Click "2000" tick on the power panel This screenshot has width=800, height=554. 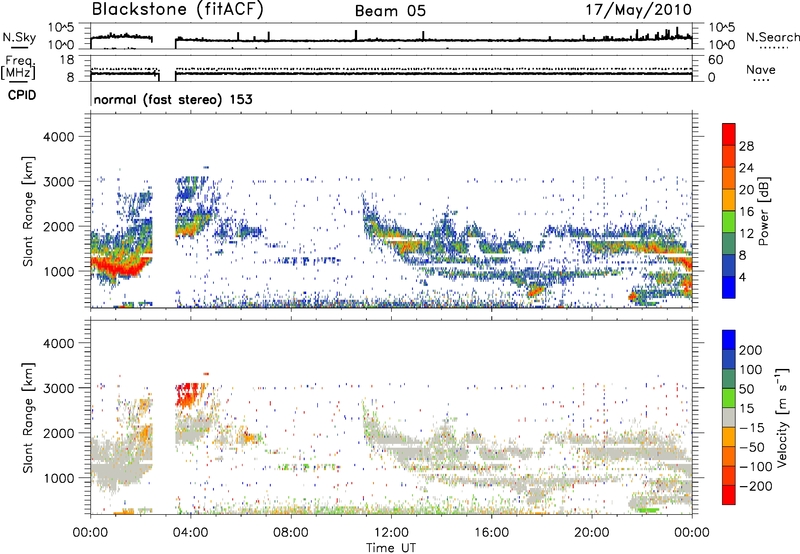coord(58,226)
